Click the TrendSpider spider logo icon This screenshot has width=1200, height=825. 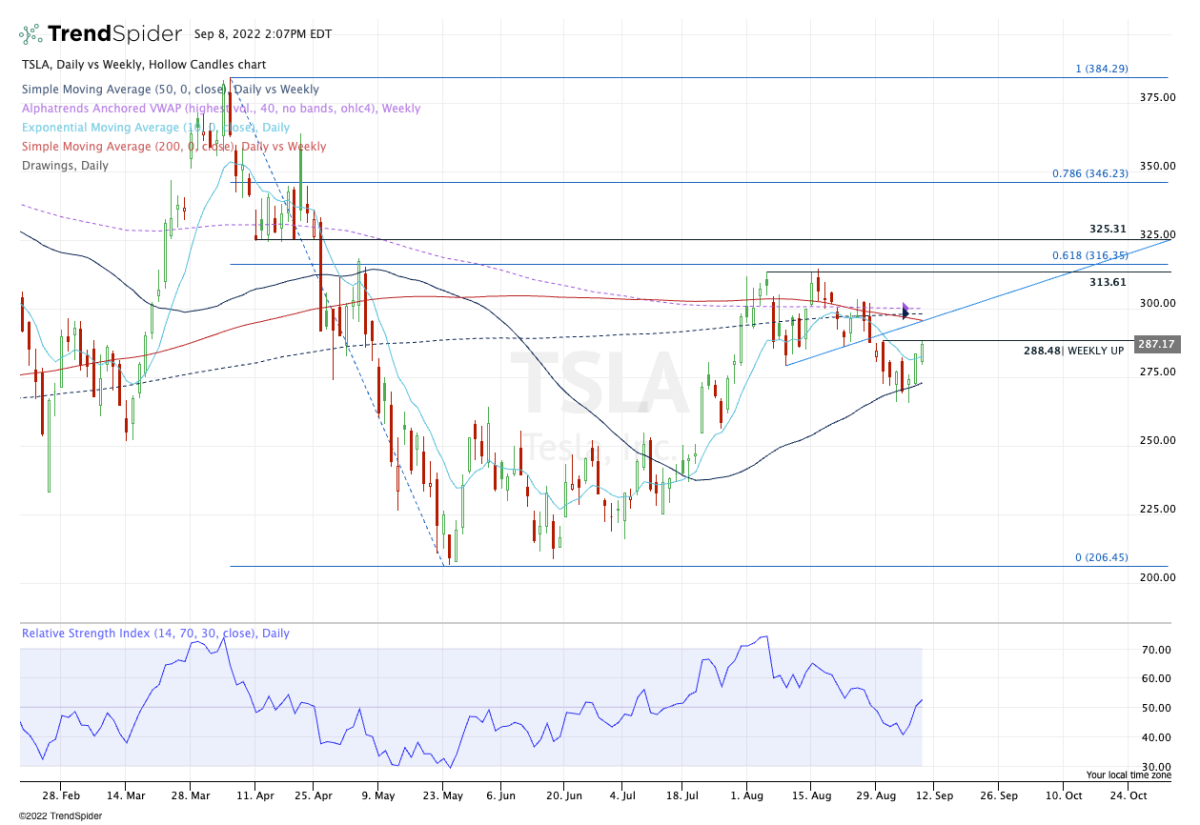point(32,34)
